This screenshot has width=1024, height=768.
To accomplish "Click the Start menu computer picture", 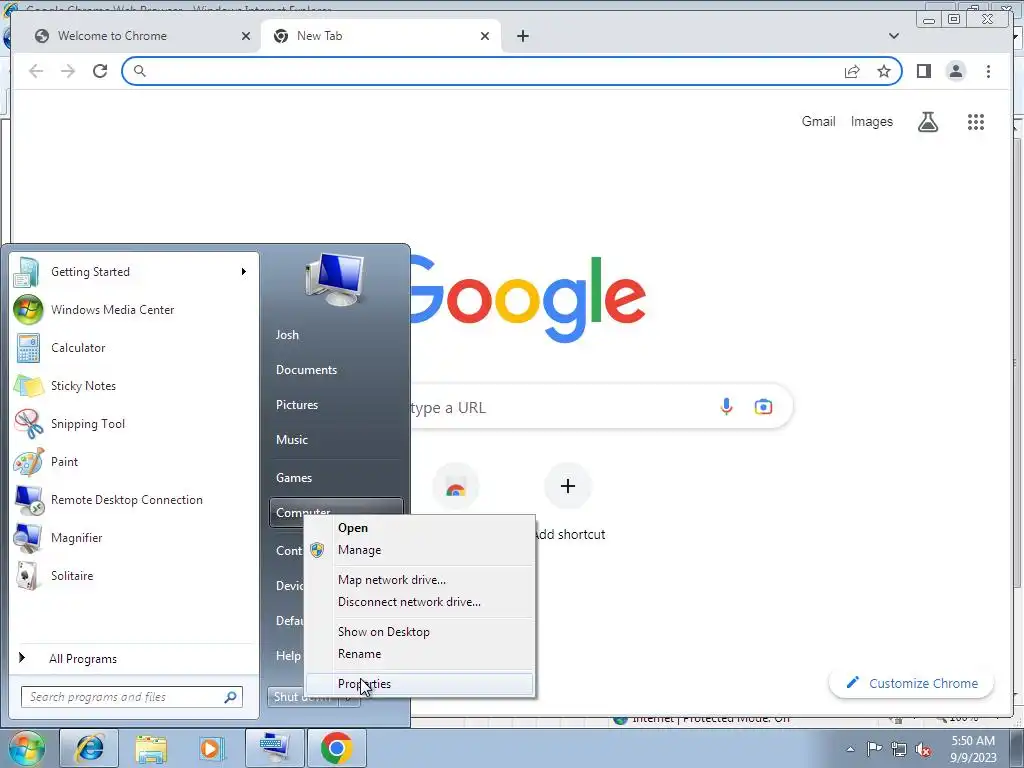I will (x=335, y=280).
